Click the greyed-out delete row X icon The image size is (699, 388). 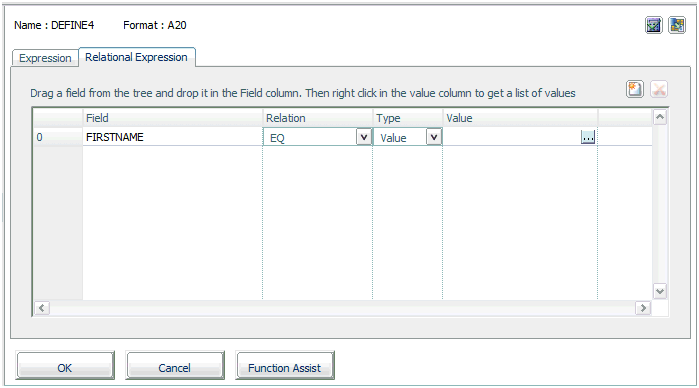[659, 89]
